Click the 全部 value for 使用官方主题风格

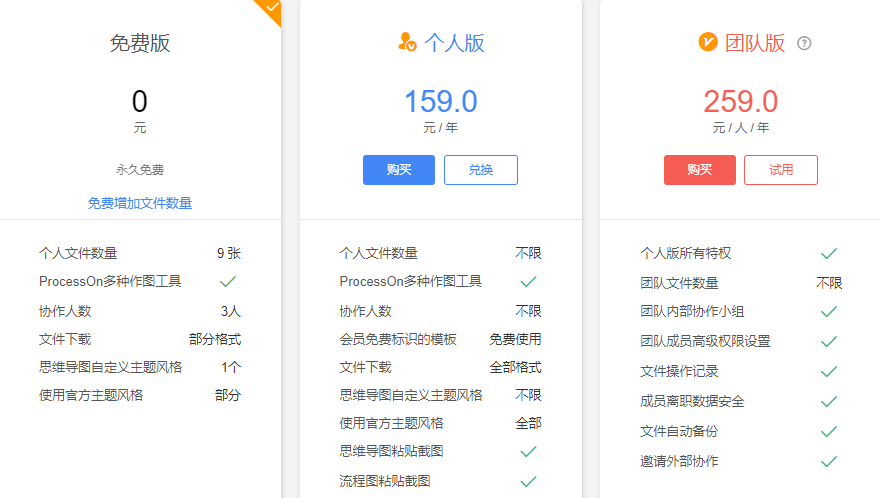click(x=529, y=423)
